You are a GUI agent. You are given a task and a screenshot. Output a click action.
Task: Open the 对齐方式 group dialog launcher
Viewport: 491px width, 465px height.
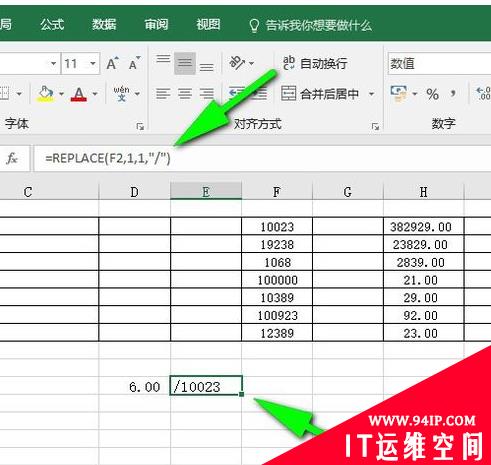pyautogui.click(x=375, y=127)
